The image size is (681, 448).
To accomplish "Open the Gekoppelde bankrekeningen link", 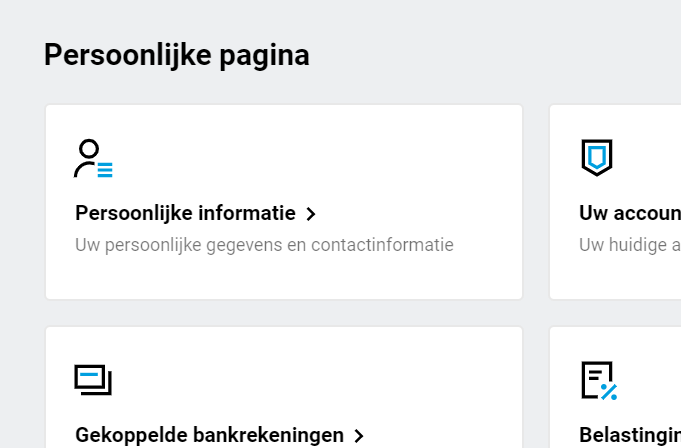I will pyautogui.click(x=209, y=435).
